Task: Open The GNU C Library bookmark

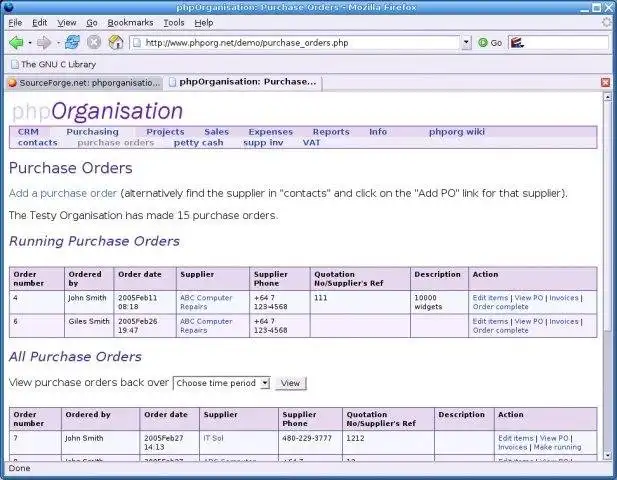Action: pos(54,64)
